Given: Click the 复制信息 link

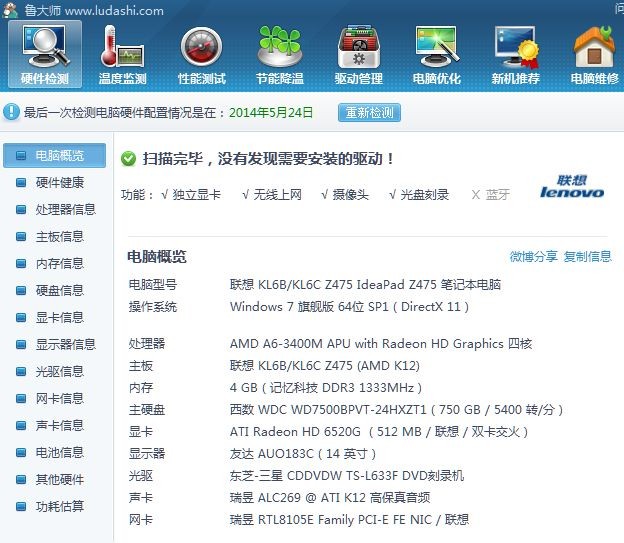Looking at the screenshot, I should (587, 256).
